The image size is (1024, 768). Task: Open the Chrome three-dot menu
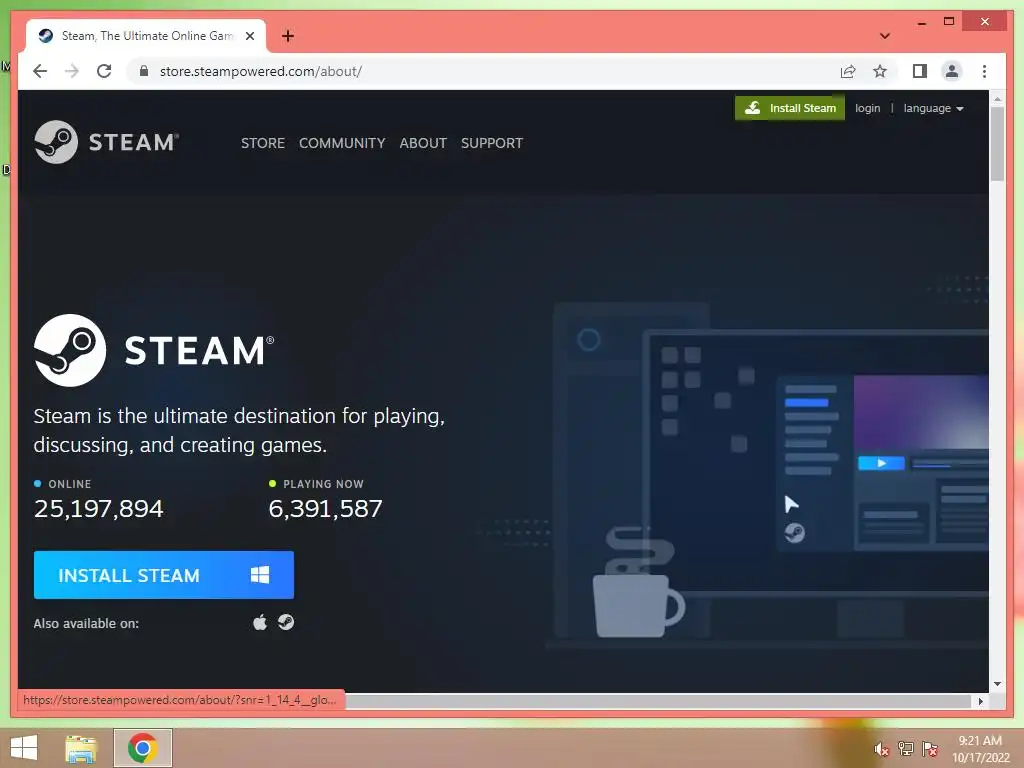coord(984,71)
